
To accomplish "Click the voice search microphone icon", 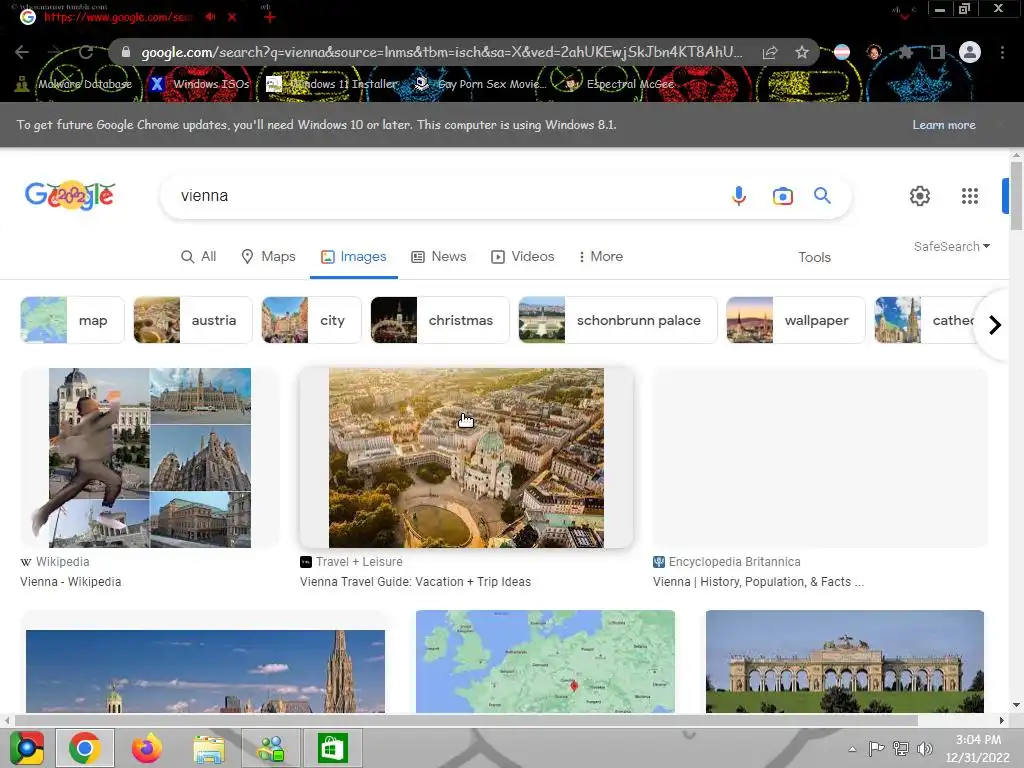I will pos(739,196).
